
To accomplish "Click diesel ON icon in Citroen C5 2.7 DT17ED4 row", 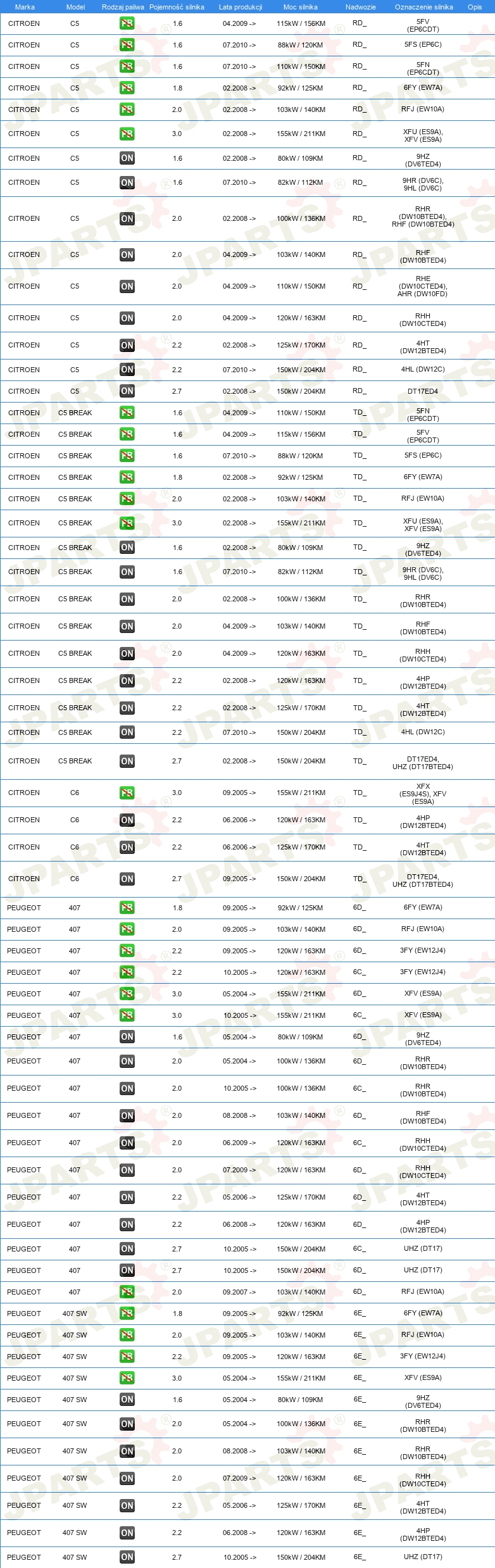I will coord(127,391).
